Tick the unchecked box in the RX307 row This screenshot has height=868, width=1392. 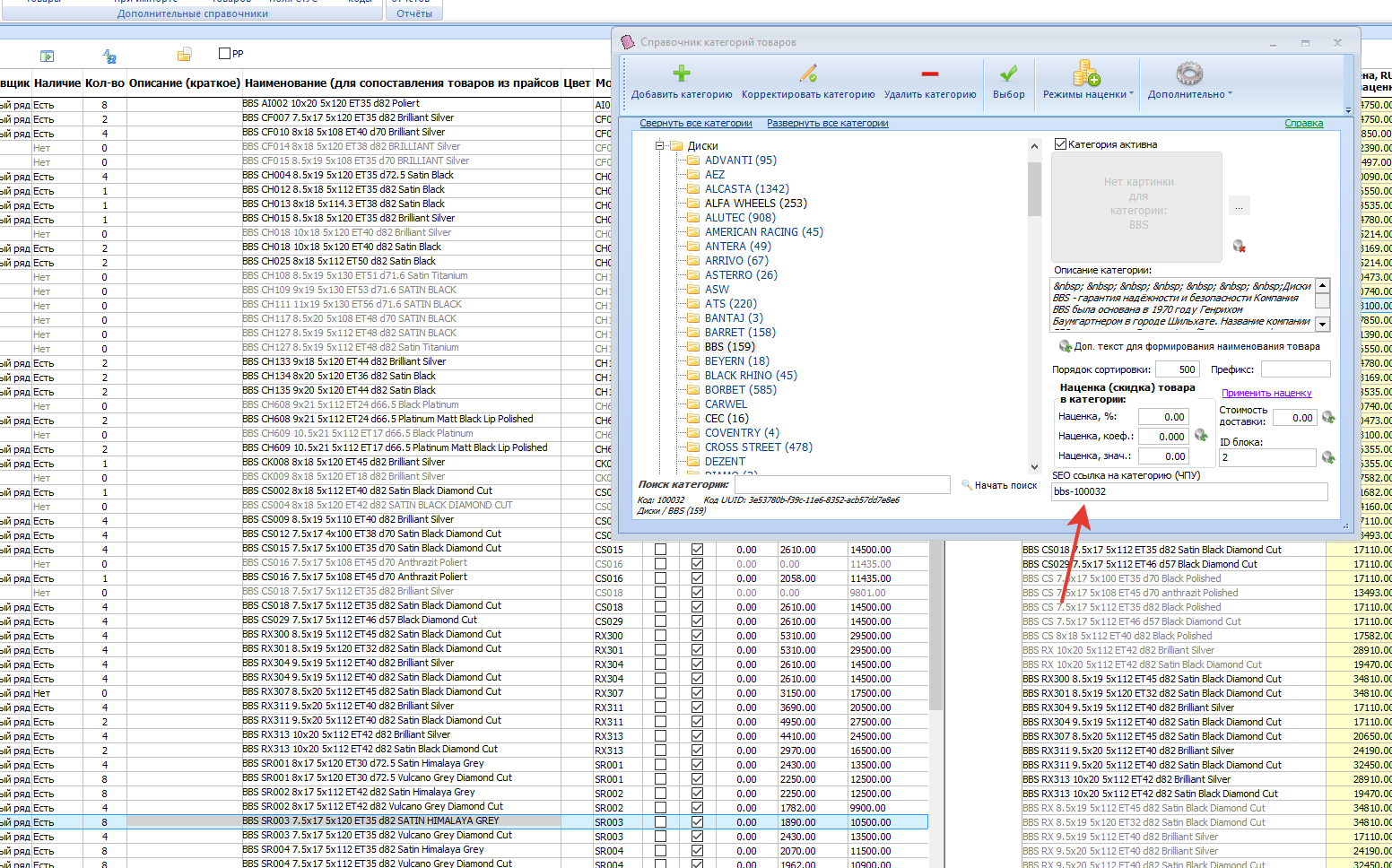point(661,693)
